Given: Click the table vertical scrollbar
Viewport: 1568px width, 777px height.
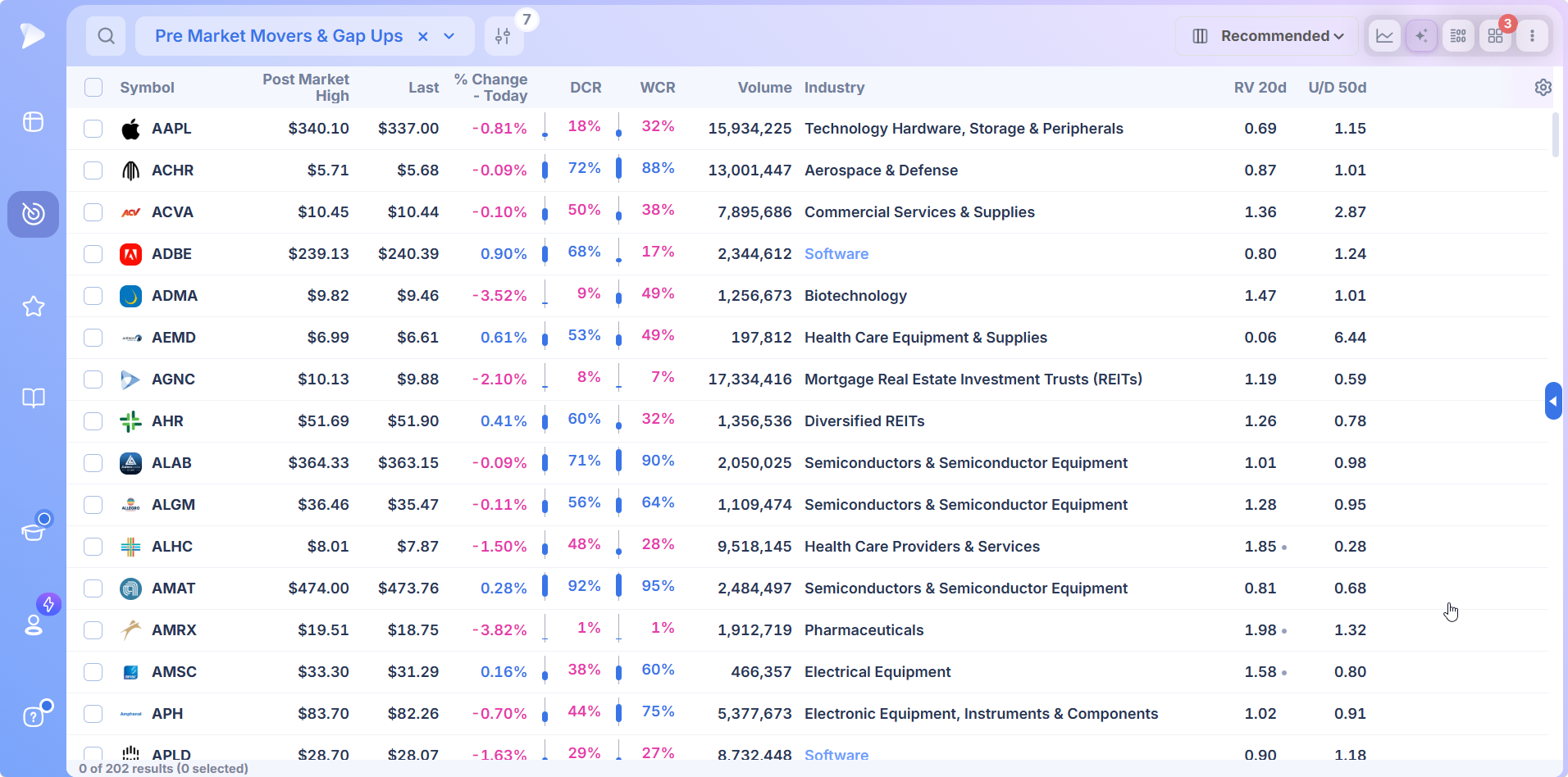Looking at the screenshot, I should pyautogui.click(x=1556, y=135).
